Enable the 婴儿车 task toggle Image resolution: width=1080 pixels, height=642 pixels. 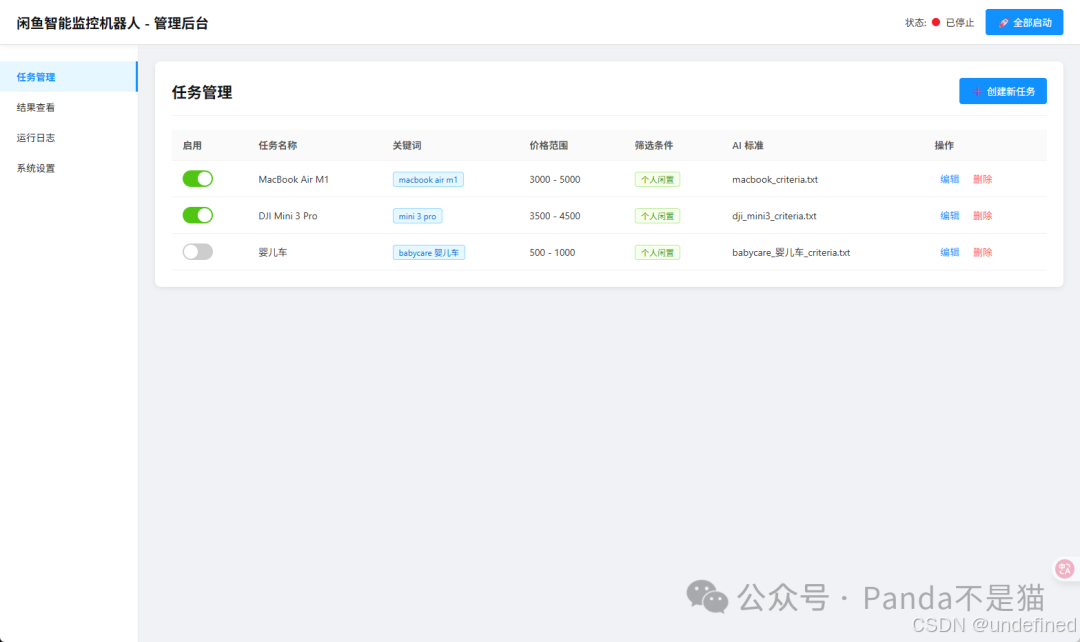click(x=198, y=252)
